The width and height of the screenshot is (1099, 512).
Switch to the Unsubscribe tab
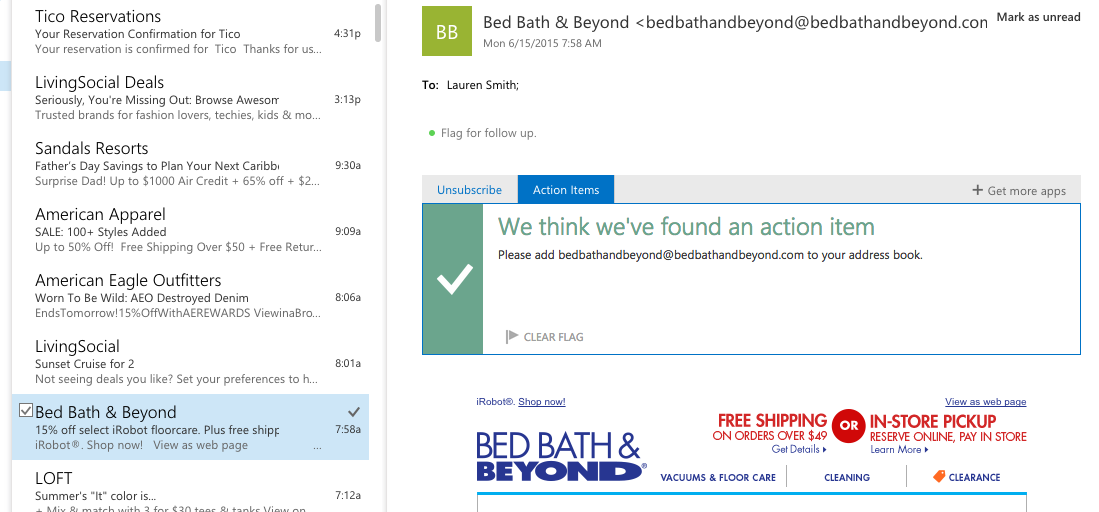470,189
